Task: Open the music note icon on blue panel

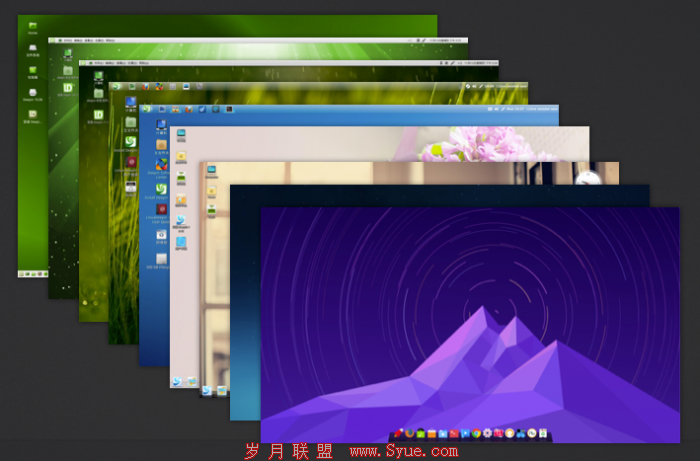Action: tap(202, 109)
